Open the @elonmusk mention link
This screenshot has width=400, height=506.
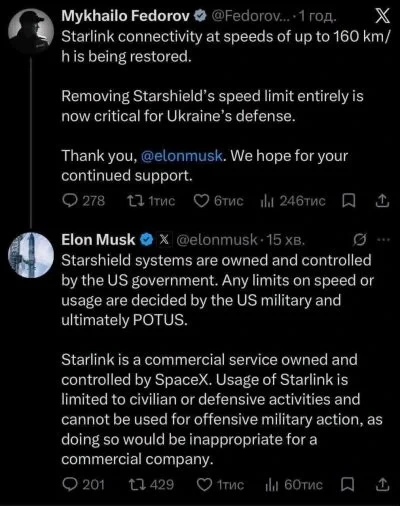[182, 156]
